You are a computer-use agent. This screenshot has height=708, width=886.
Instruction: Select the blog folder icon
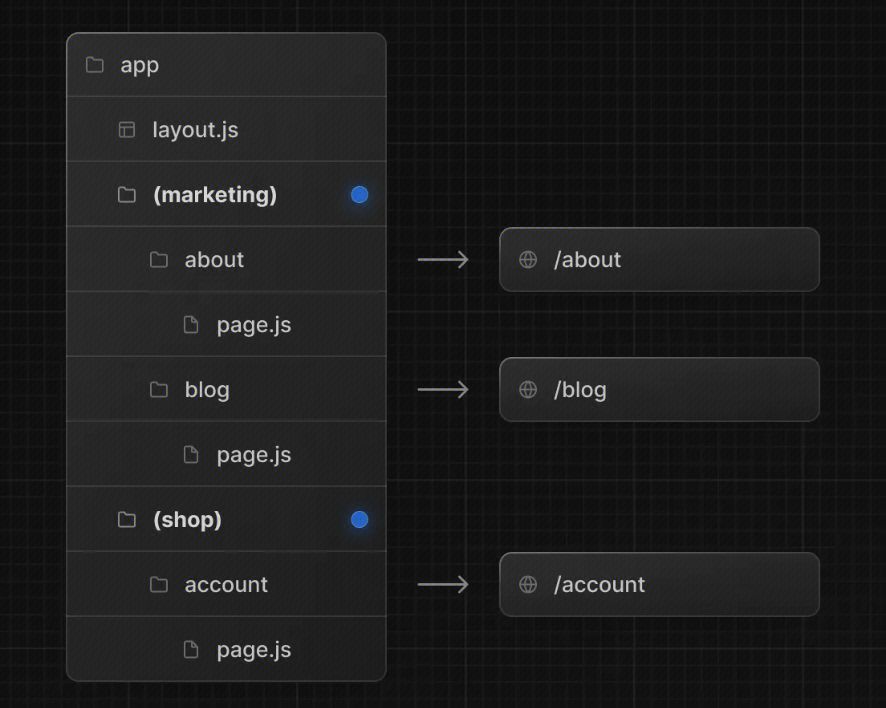(159, 390)
